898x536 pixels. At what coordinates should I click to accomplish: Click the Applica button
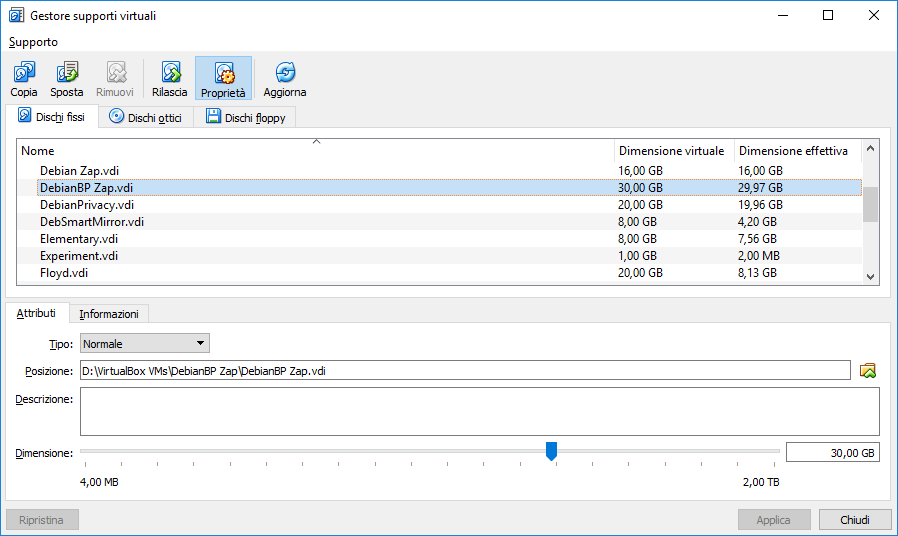click(x=774, y=520)
